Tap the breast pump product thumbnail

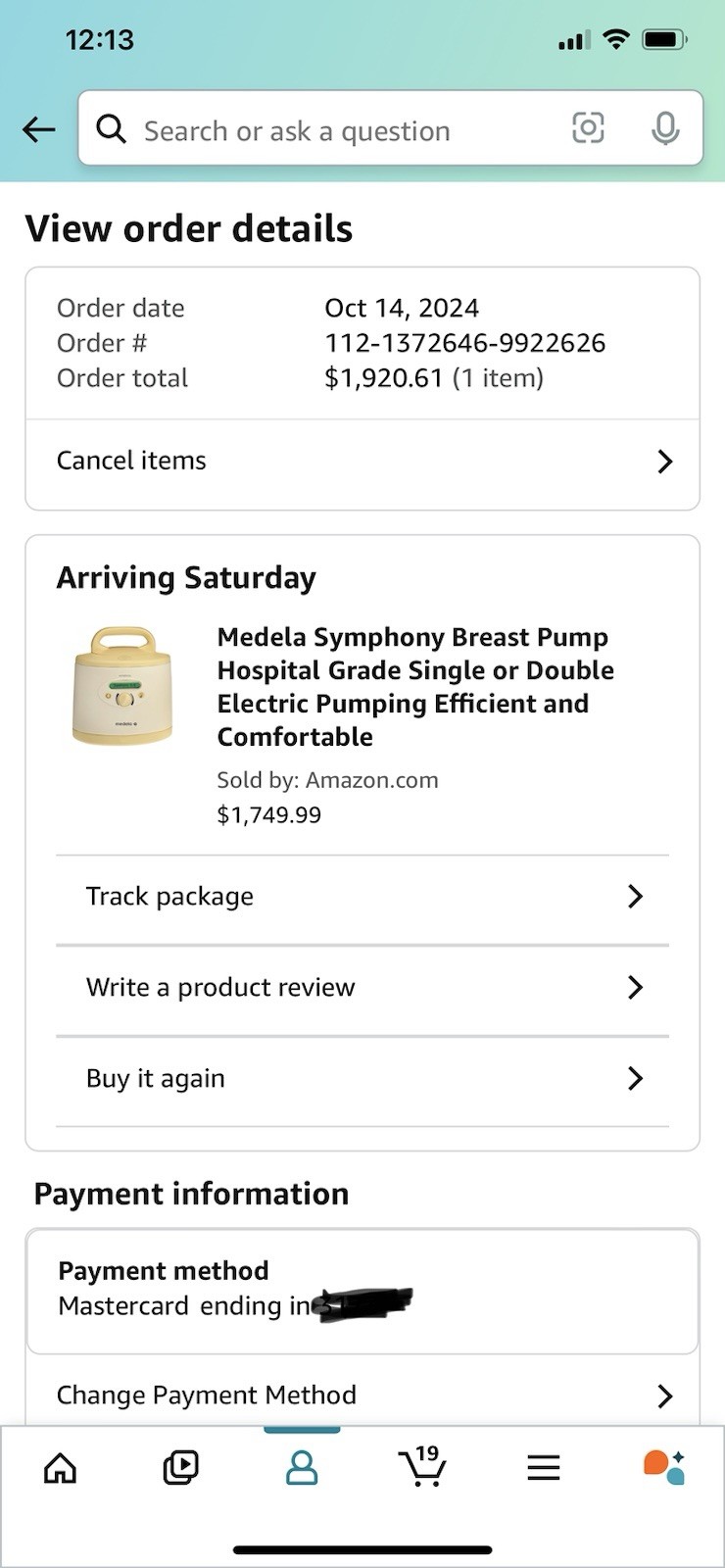(x=122, y=686)
